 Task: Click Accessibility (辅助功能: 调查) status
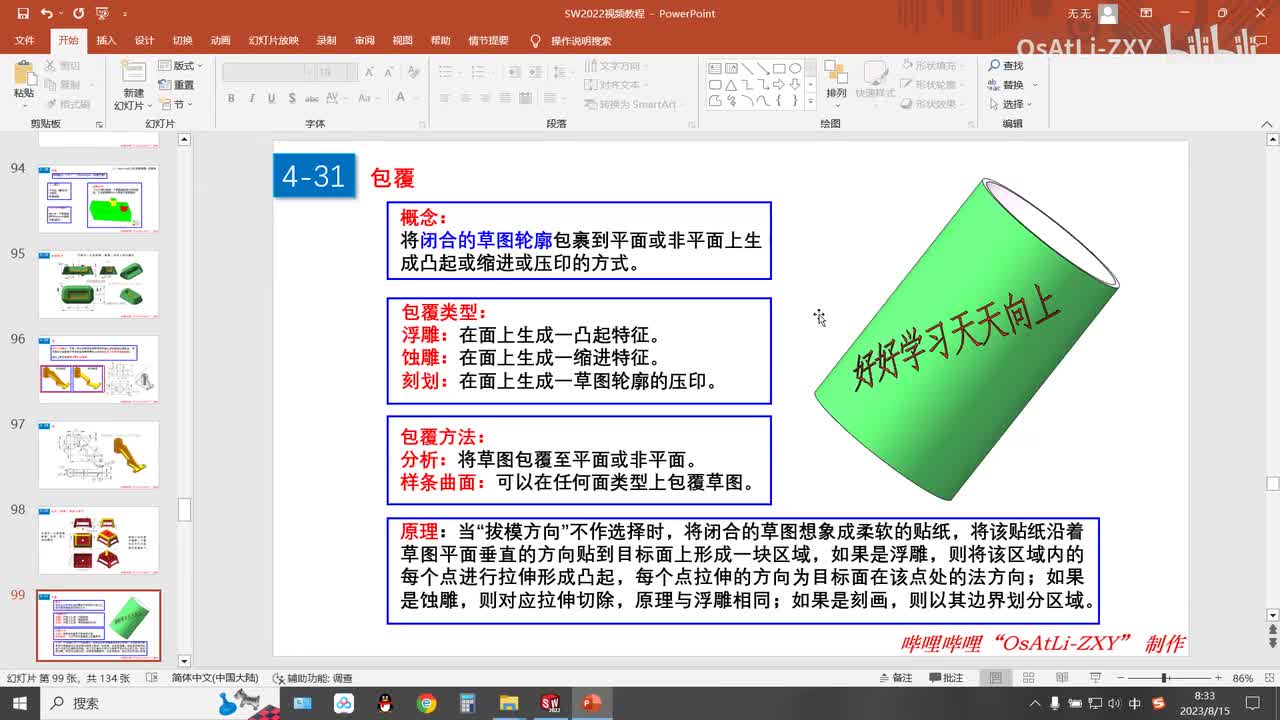pyautogui.click(x=313, y=678)
